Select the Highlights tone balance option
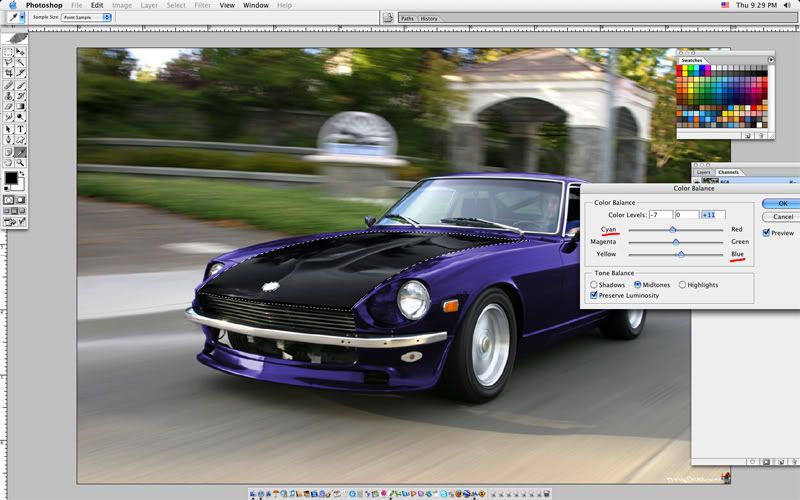 point(682,285)
